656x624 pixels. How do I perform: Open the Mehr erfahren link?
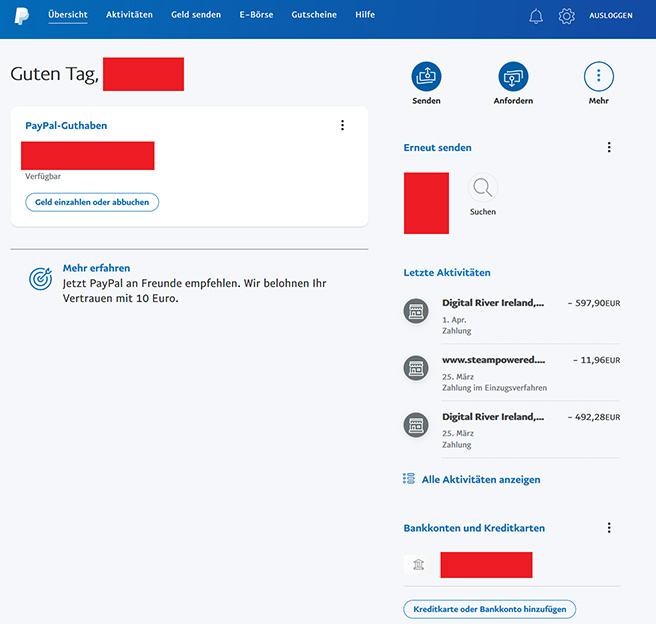click(96, 268)
